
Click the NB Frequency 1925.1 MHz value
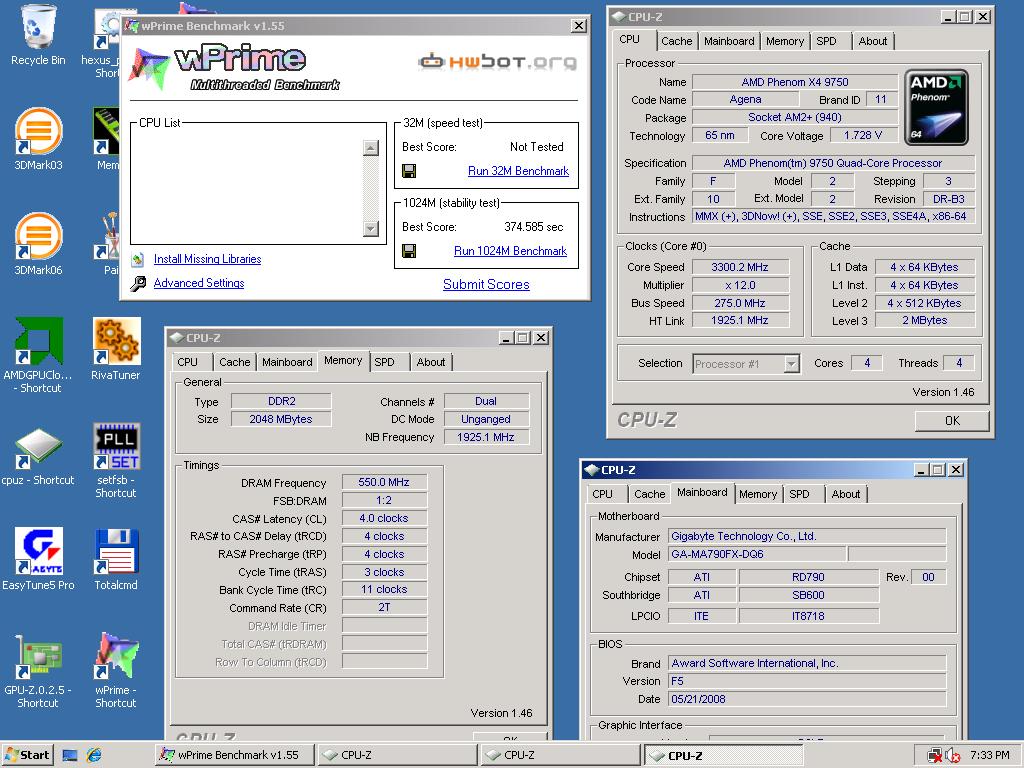[486, 437]
